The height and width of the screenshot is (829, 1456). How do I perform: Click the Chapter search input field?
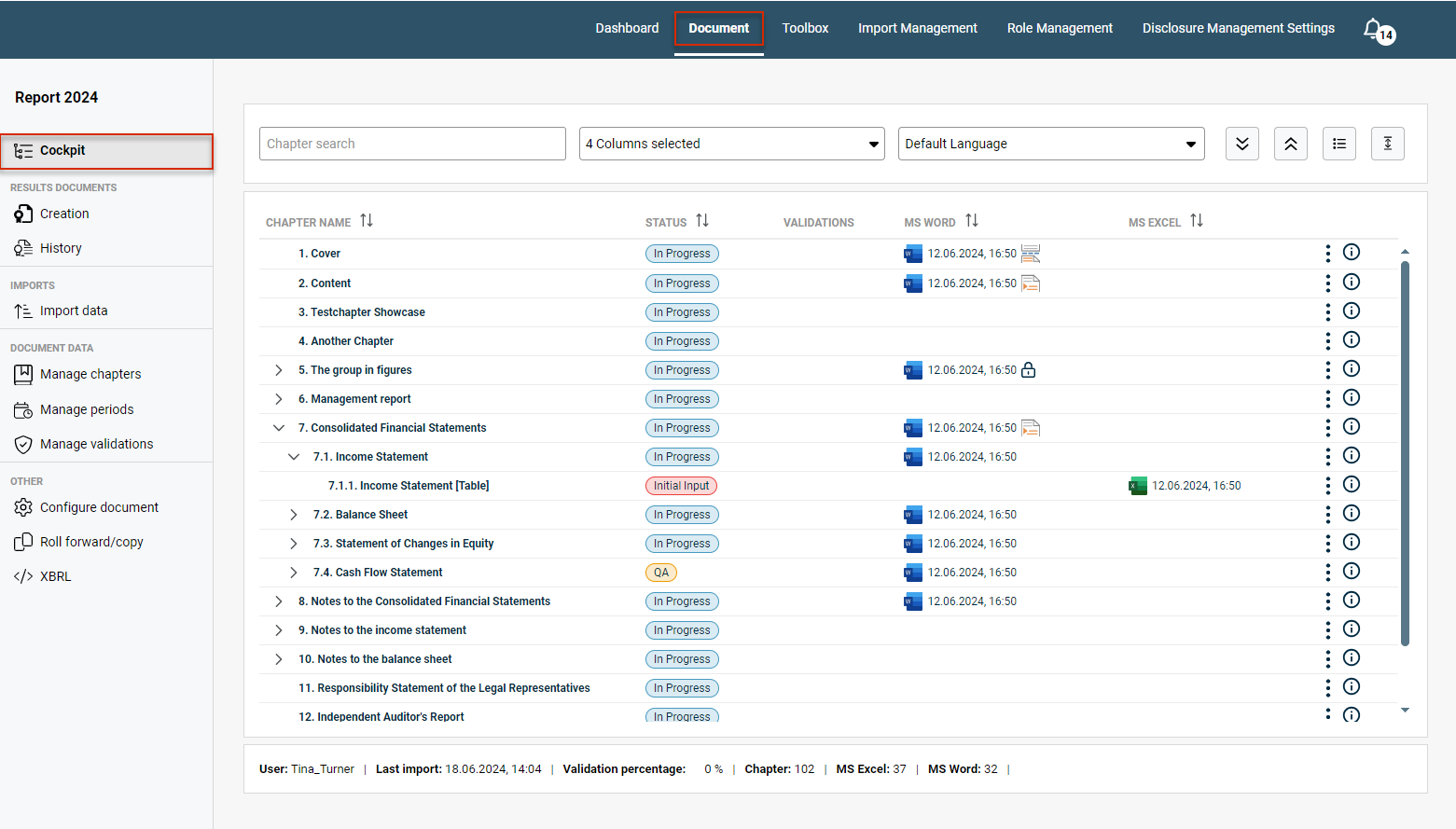tap(412, 144)
